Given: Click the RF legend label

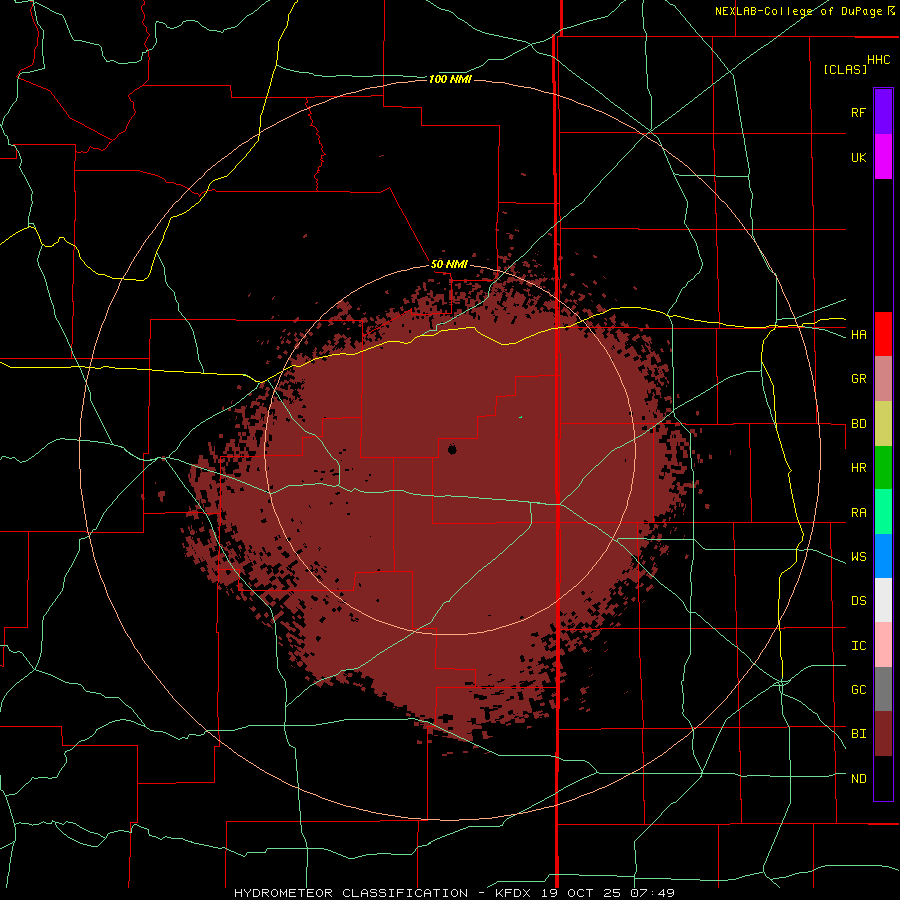Looking at the screenshot, I should (x=858, y=112).
